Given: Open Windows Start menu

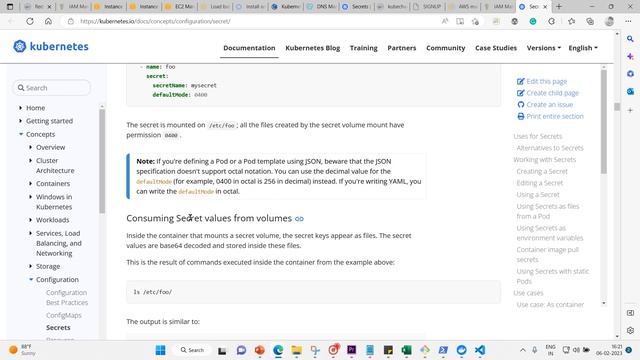Looking at the screenshot, I should click(160, 350).
